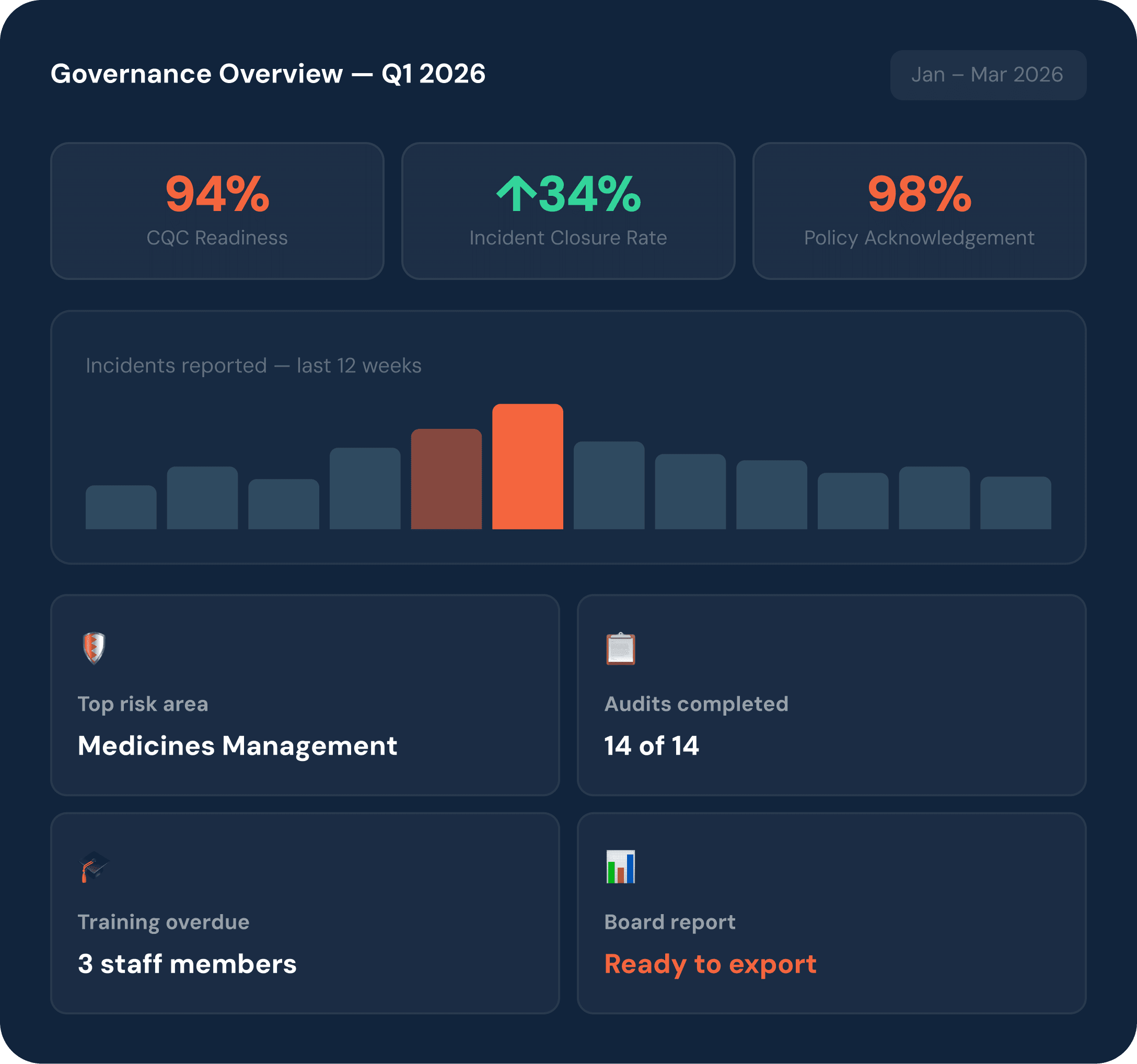Open Medicines Management risk area
Screen dimensions: 1137x1064
click(237, 745)
